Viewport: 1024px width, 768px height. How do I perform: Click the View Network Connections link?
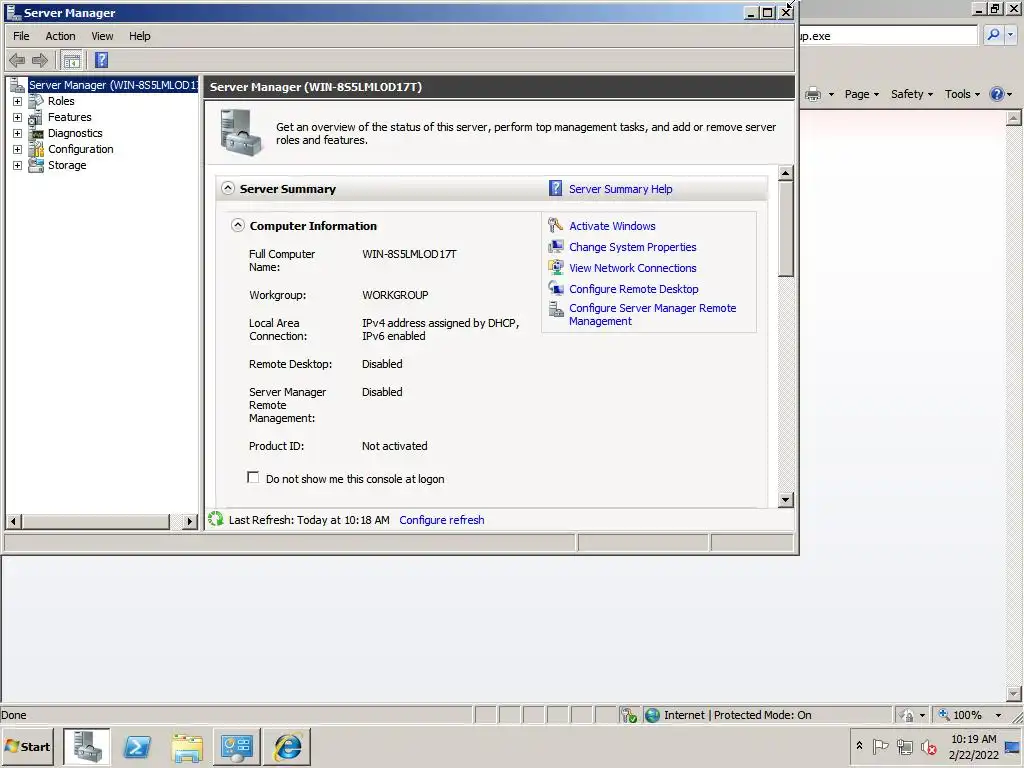[x=632, y=268]
